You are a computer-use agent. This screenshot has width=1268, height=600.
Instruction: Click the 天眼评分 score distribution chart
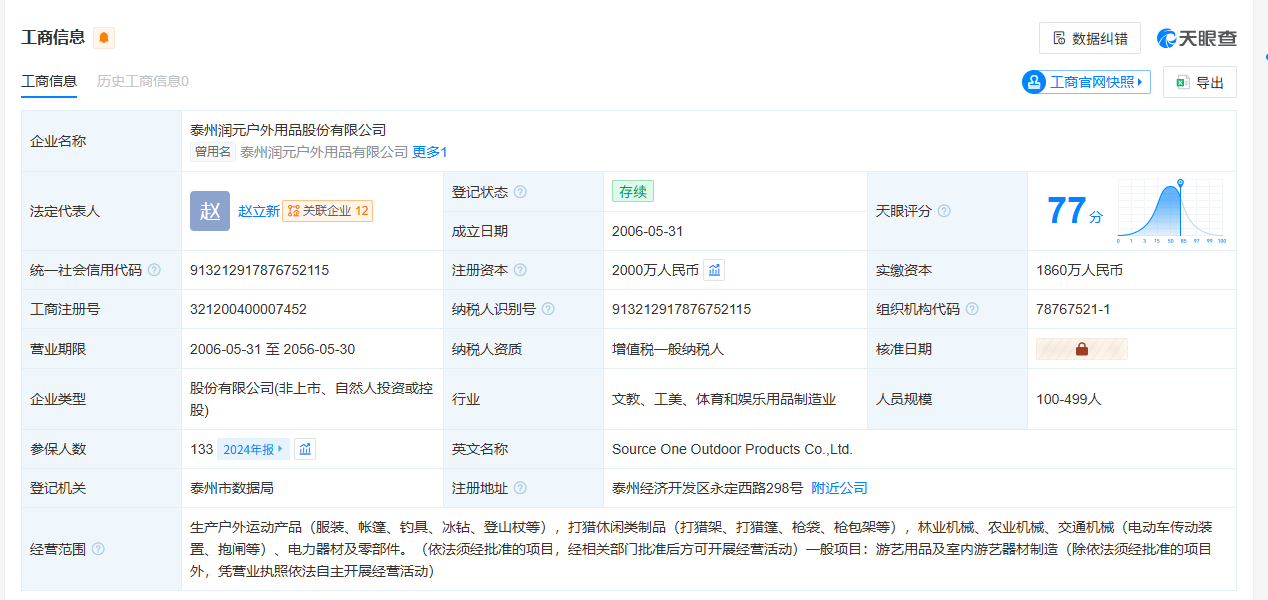(x=1170, y=212)
